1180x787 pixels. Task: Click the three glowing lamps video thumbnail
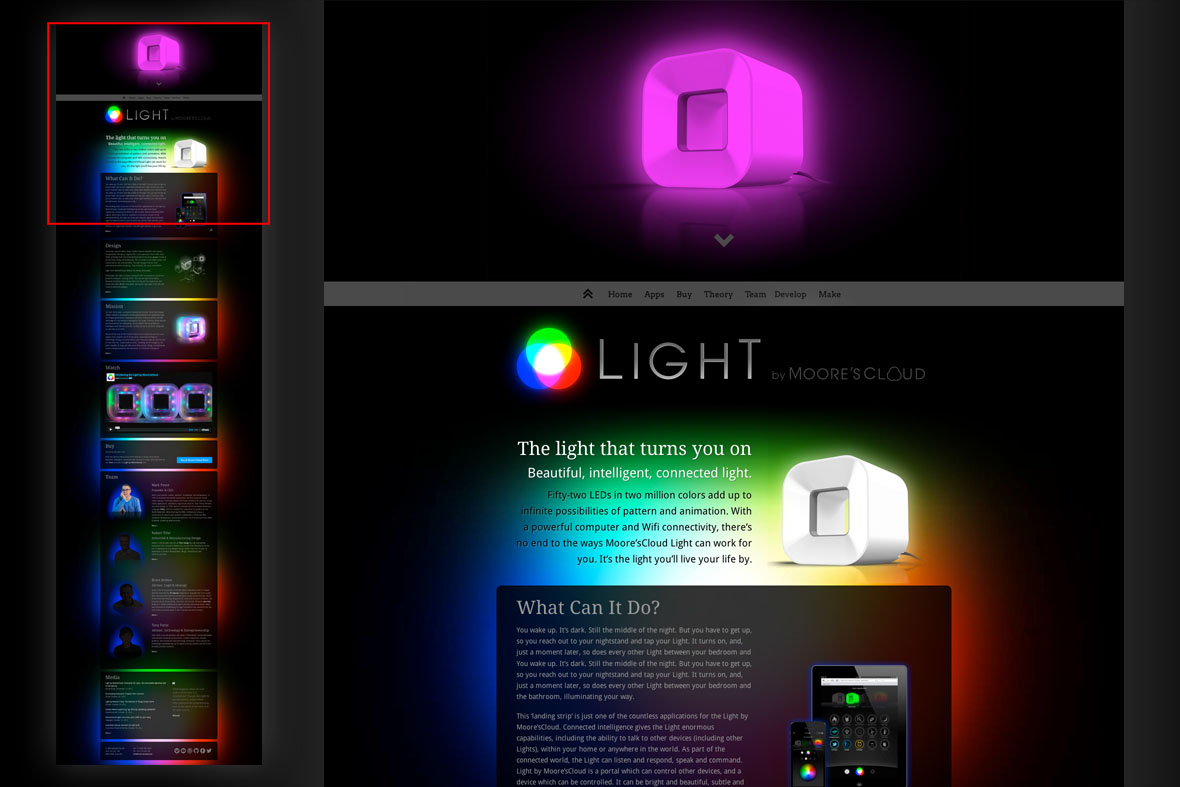click(x=160, y=403)
